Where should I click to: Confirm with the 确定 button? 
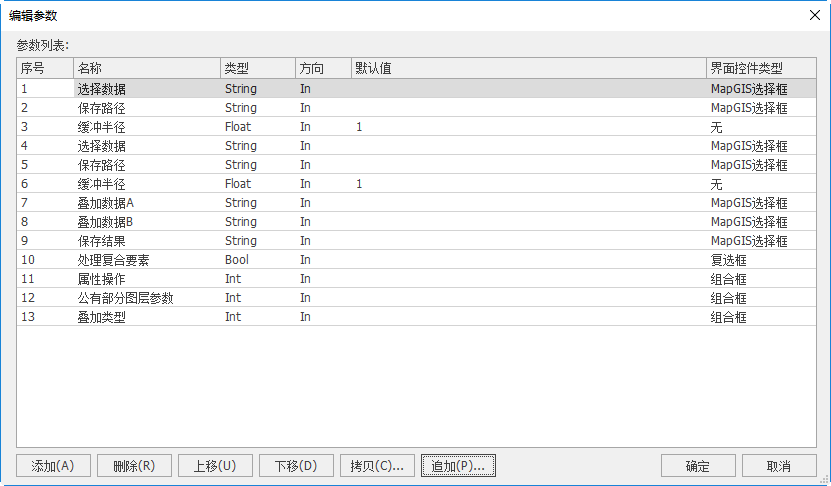698,466
